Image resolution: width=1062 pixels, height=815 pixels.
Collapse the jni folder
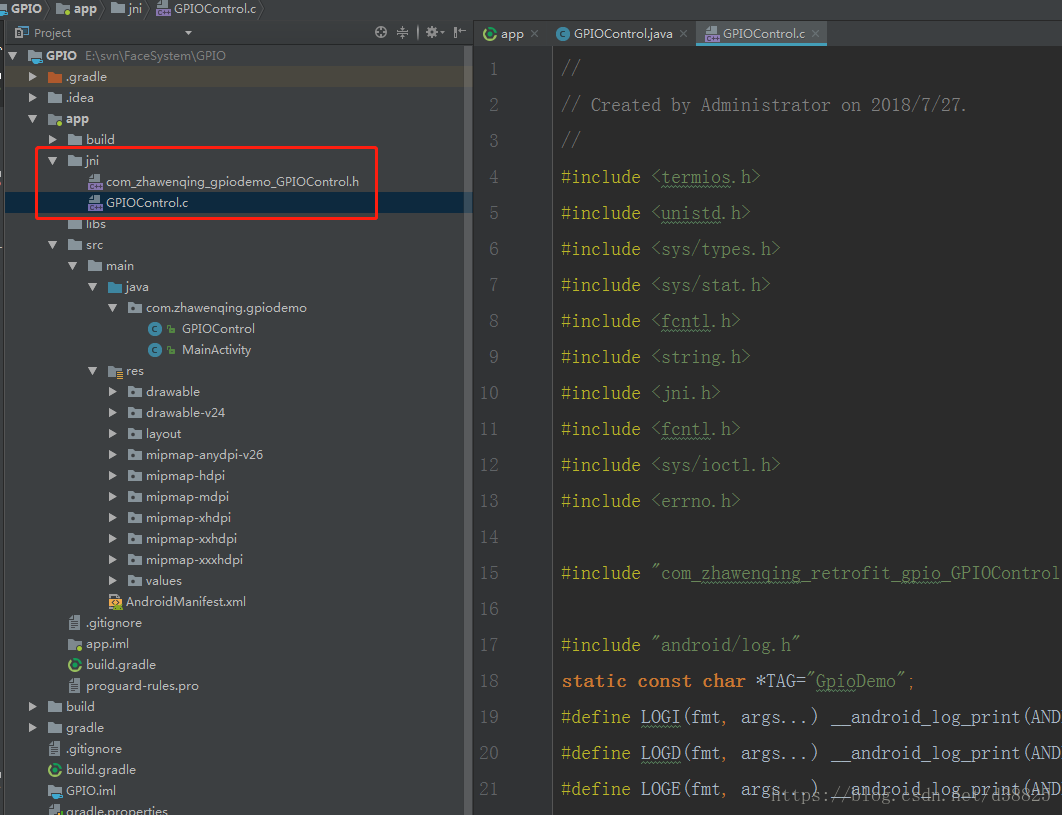[x=53, y=161]
